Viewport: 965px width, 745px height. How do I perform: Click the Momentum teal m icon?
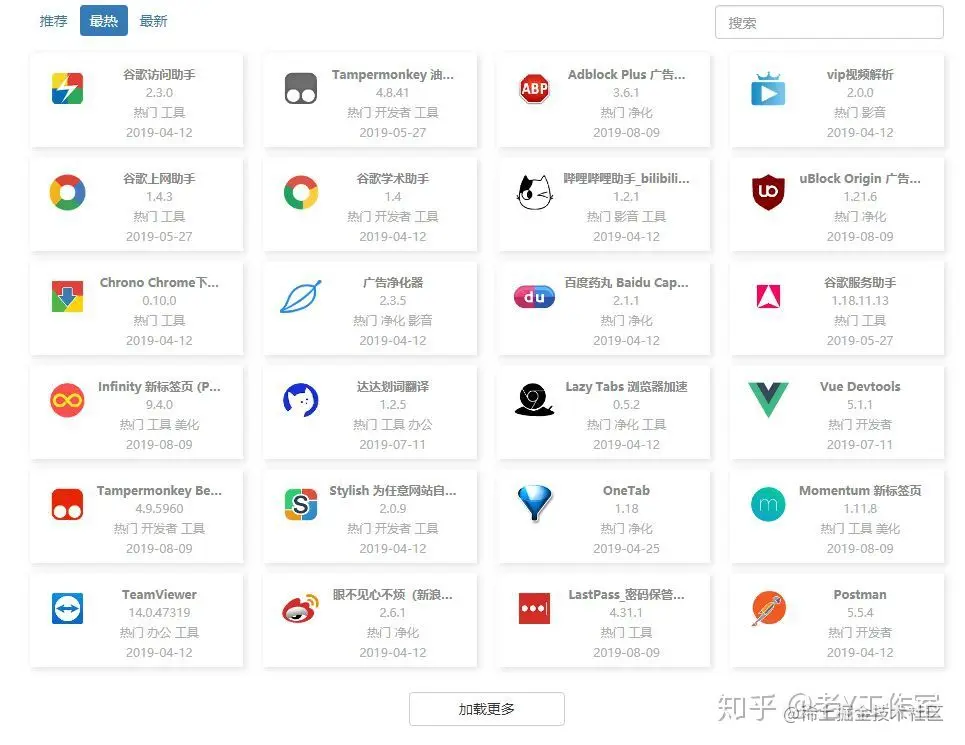tap(768, 504)
